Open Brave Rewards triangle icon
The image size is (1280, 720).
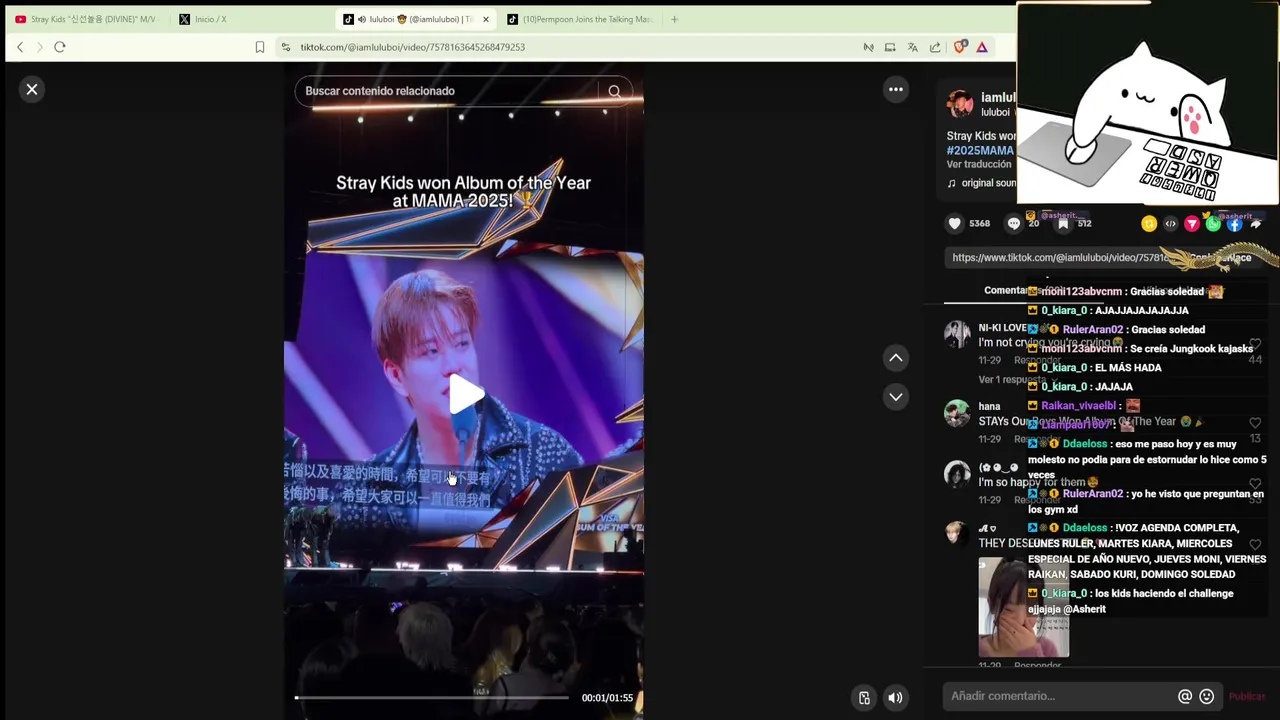(982, 47)
